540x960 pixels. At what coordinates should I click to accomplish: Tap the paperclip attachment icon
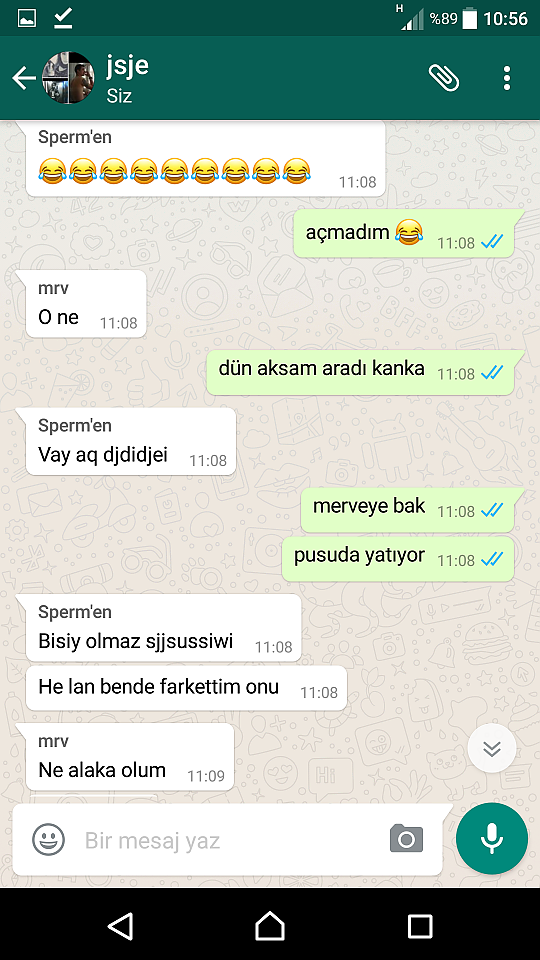pyautogui.click(x=443, y=78)
